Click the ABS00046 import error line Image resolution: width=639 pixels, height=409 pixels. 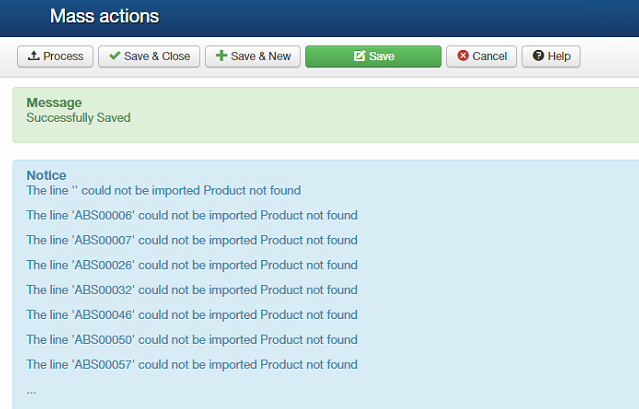click(191, 315)
